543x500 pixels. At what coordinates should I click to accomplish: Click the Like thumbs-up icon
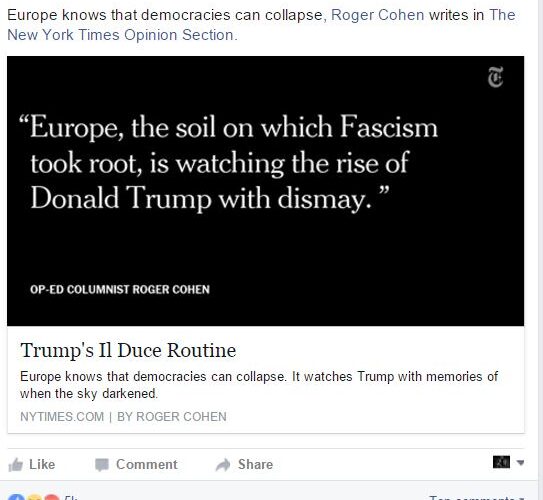pos(16,465)
